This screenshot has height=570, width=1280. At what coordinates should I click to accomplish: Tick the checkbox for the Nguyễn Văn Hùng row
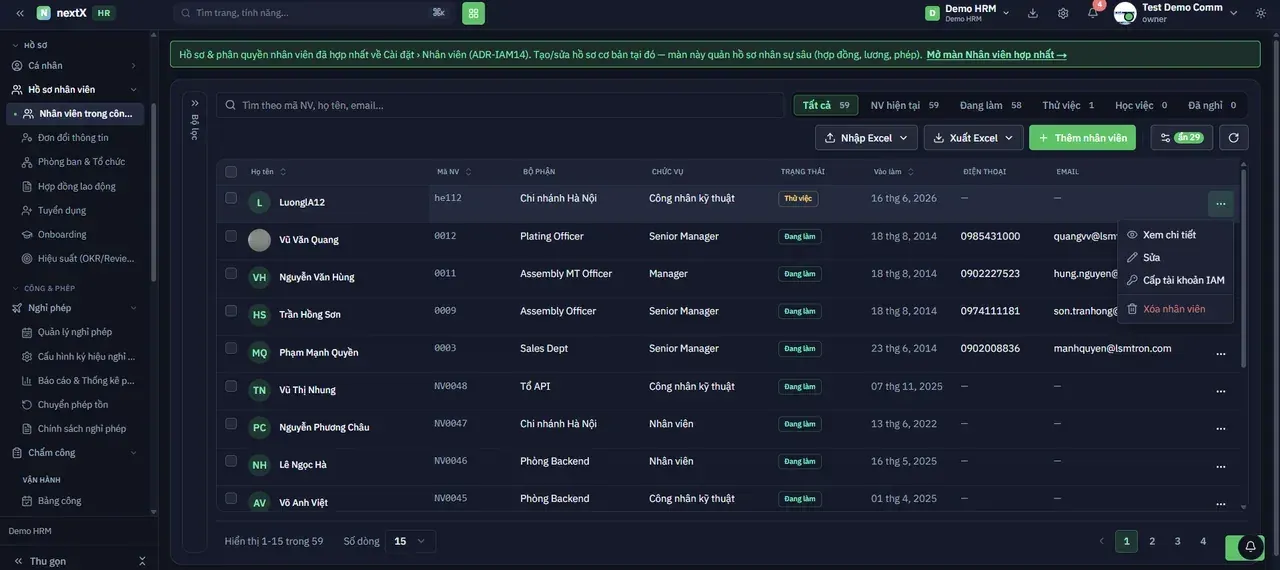click(x=231, y=273)
